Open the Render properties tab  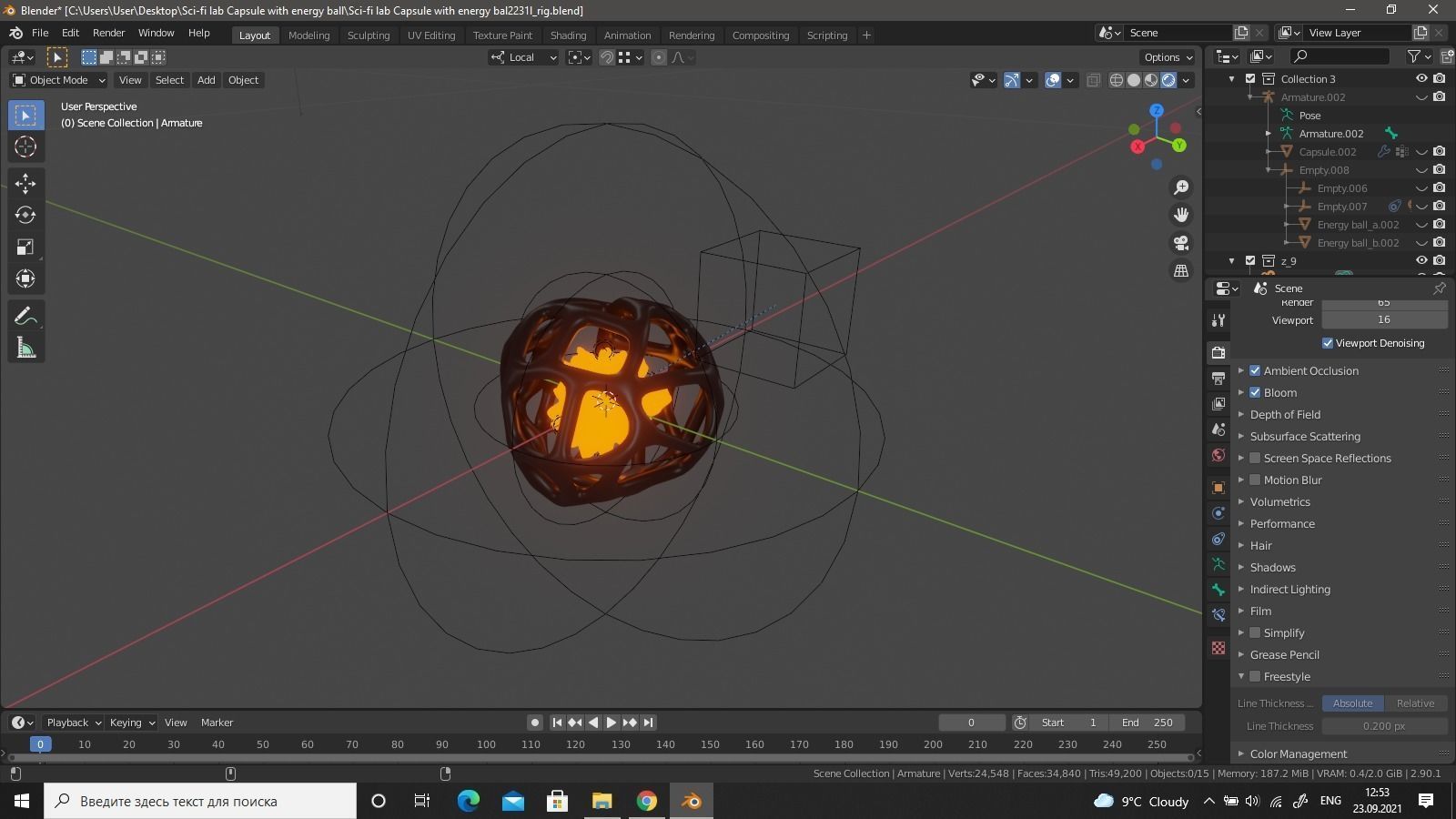[1218, 352]
